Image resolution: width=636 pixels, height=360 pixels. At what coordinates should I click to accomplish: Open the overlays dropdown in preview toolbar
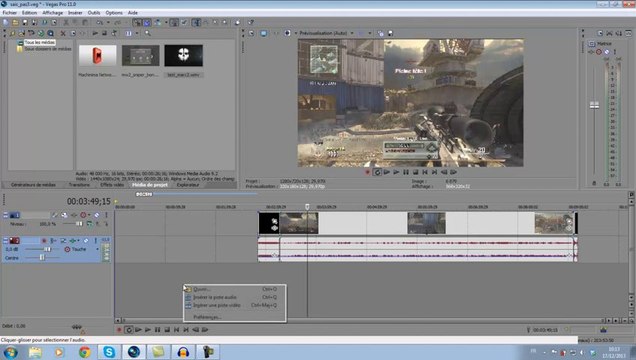point(370,33)
